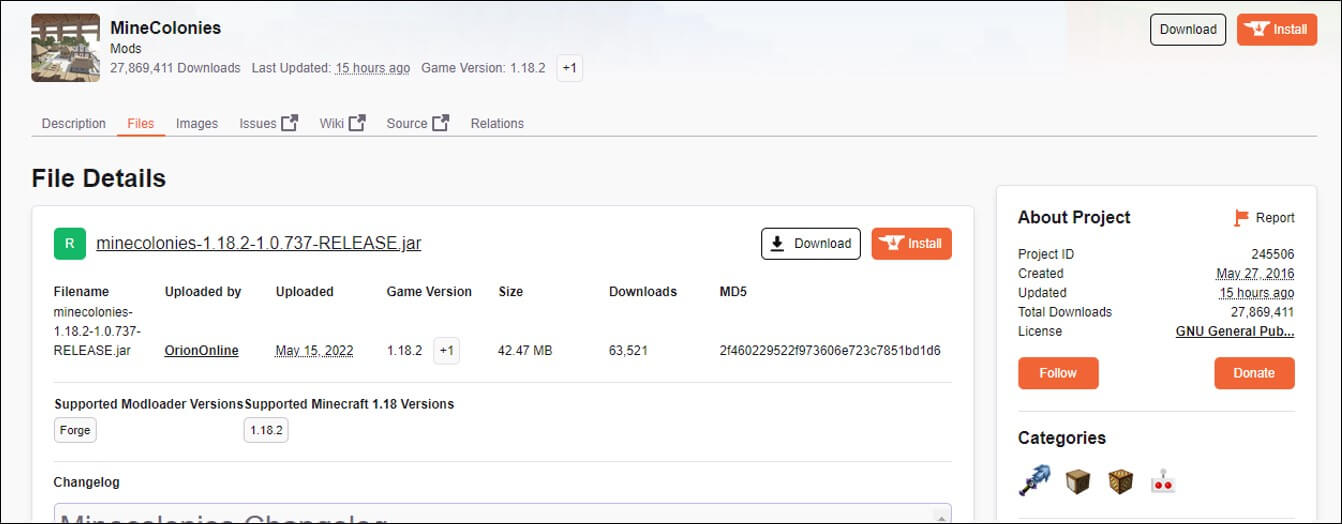Viewport: 1342px width, 524px height.
Task: Switch to the Images tab
Action: click(197, 123)
